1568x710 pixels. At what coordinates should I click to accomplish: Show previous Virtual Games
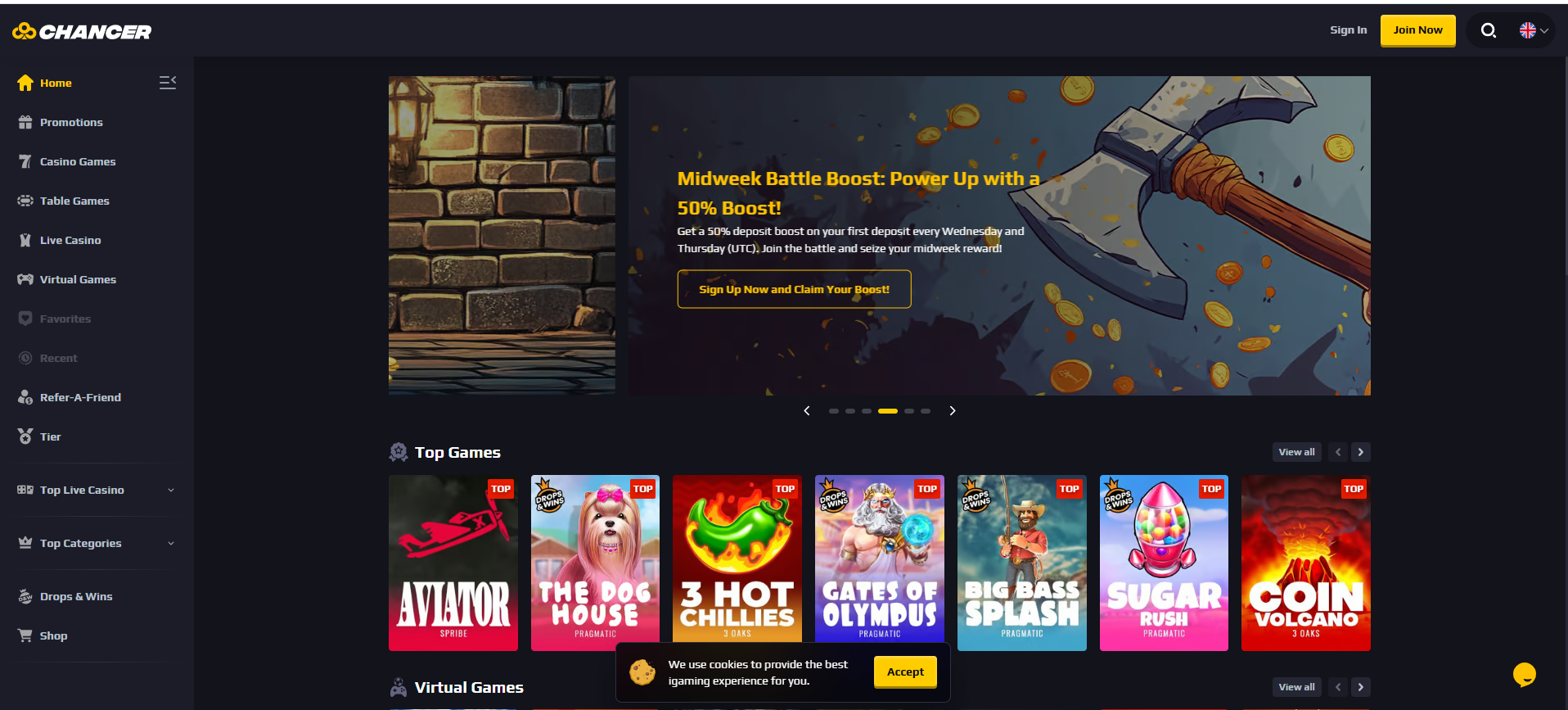[x=1338, y=687]
